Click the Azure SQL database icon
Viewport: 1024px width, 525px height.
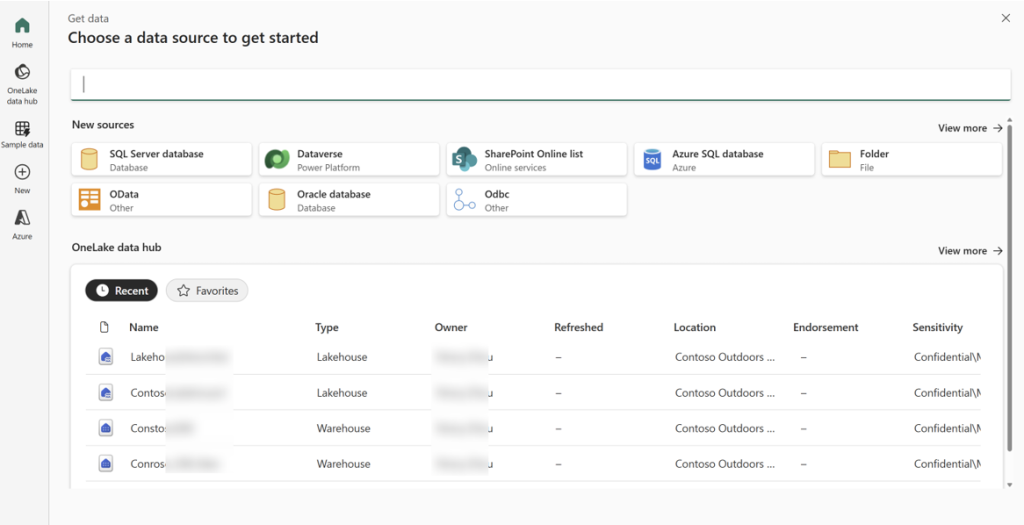[652, 159]
